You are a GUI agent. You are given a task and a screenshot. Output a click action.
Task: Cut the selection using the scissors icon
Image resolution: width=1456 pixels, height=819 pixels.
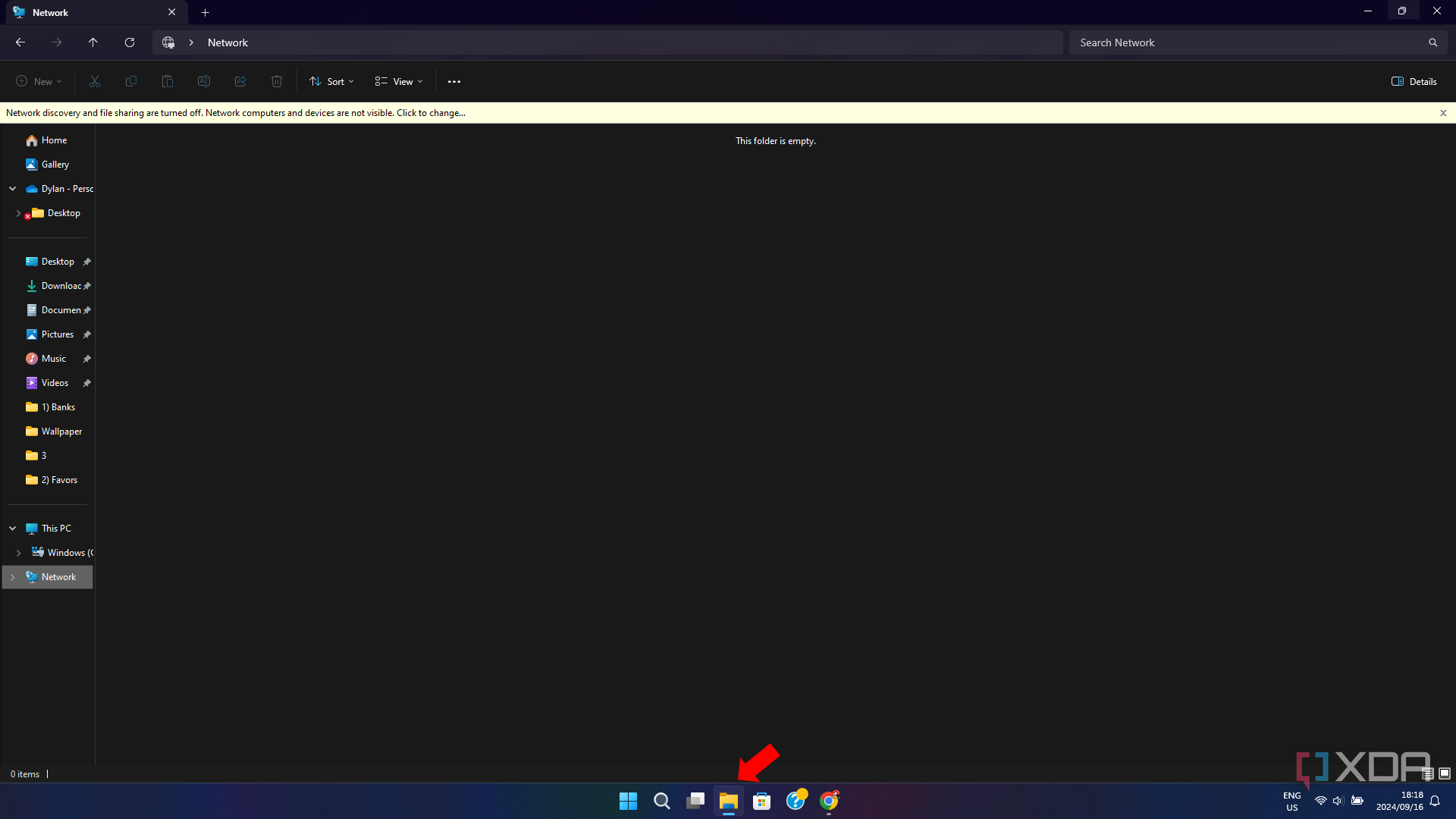(94, 81)
